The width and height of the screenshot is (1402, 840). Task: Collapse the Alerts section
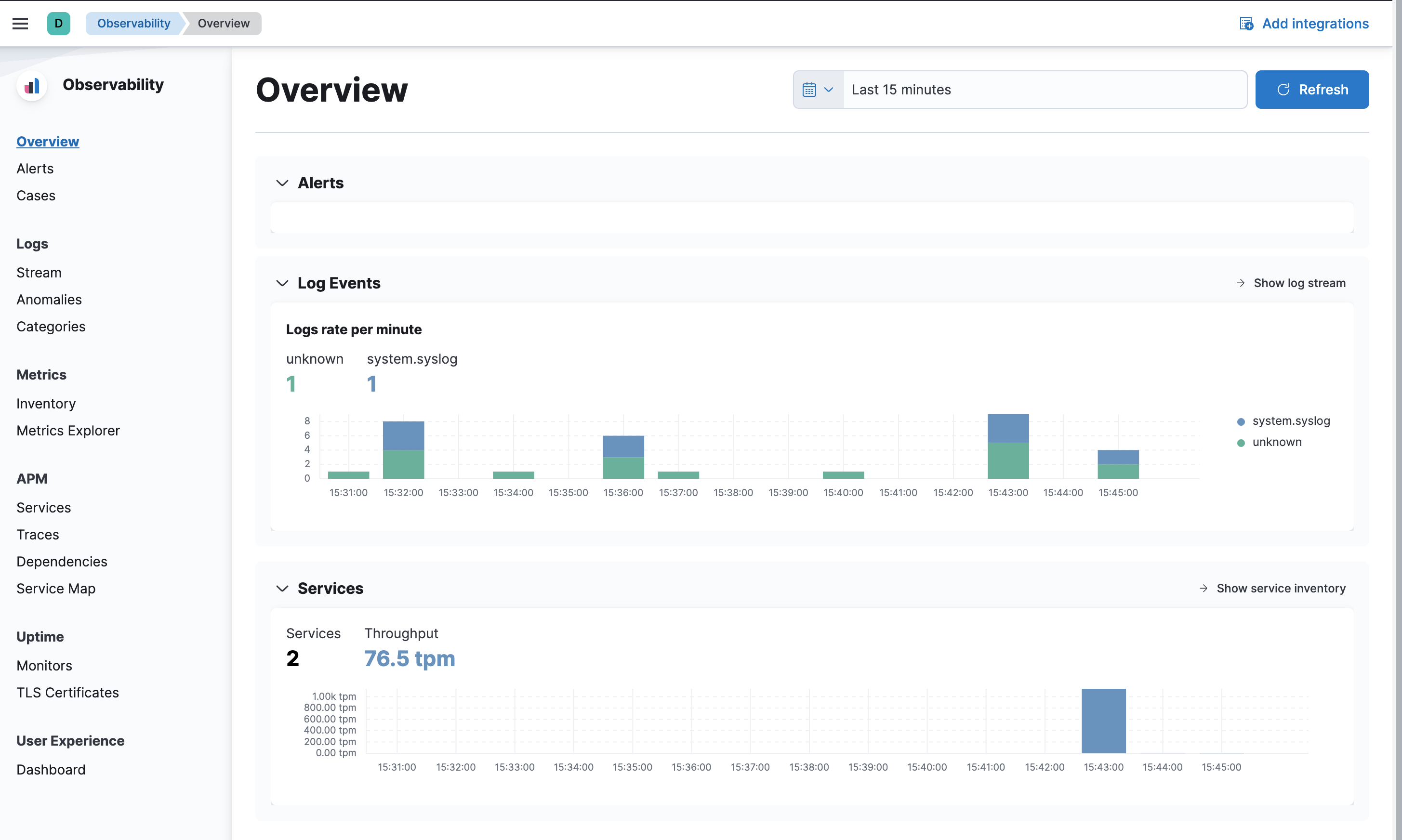pos(282,183)
